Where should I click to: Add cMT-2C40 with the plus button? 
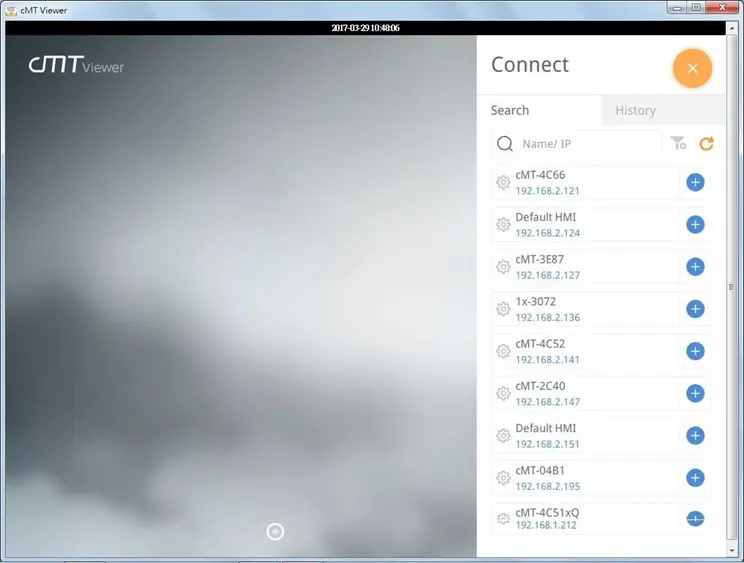pos(695,393)
